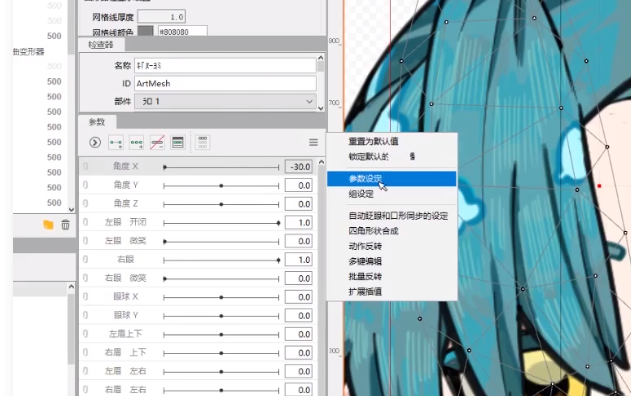Click down arrow of left list scrollbar
The width and height of the screenshot is (631, 396).
[x=71, y=209]
